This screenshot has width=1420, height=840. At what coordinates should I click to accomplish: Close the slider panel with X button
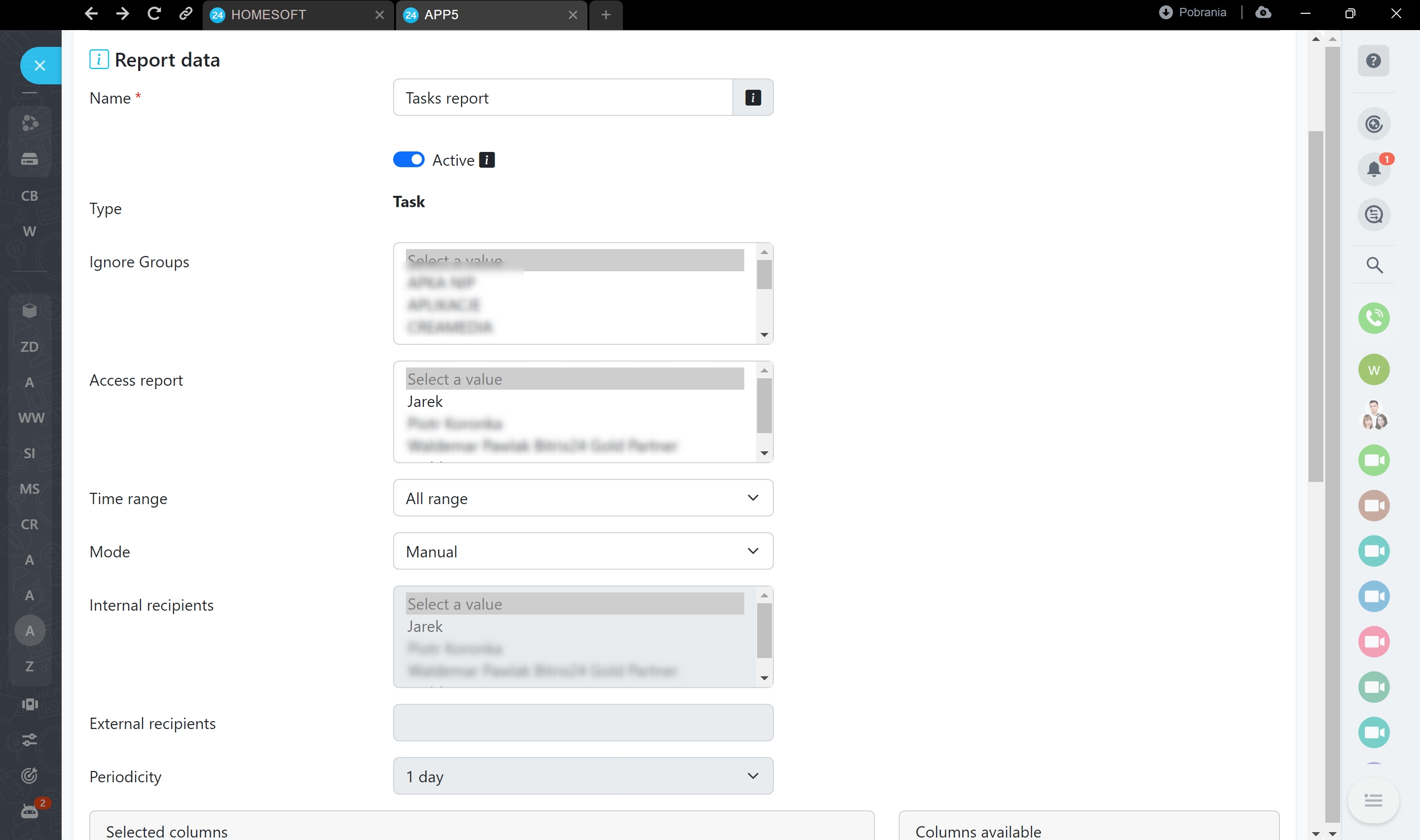coord(39,66)
